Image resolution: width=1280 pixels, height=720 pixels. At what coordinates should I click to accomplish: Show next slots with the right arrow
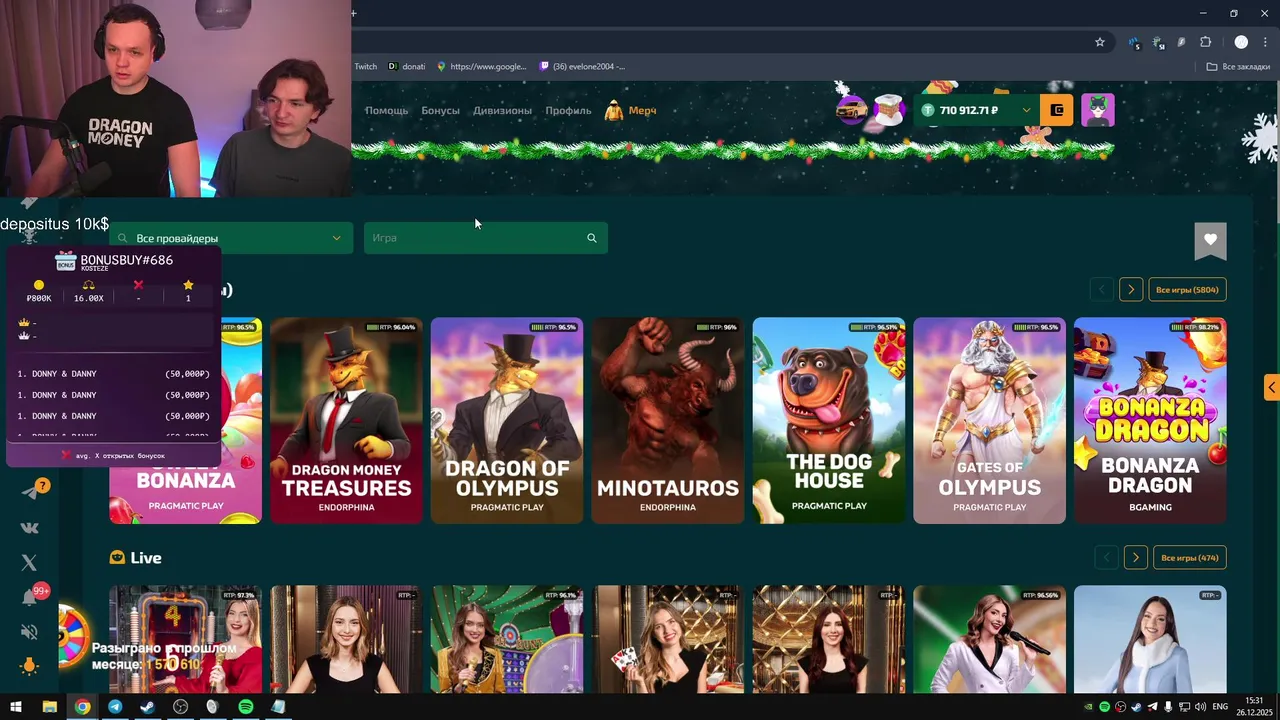click(x=1131, y=290)
